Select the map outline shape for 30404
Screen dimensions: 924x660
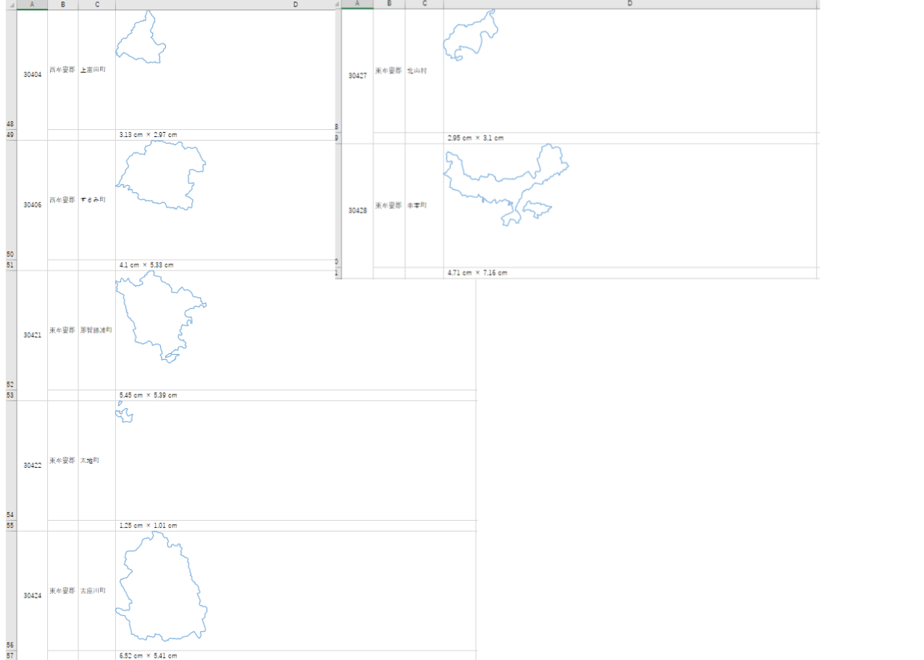coord(141,37)
